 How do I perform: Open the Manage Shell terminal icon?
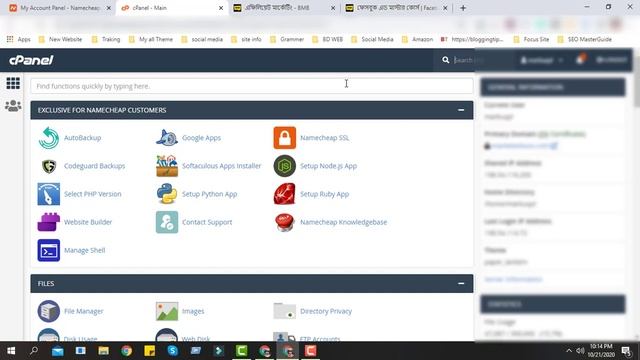click(x=49, y=250)
